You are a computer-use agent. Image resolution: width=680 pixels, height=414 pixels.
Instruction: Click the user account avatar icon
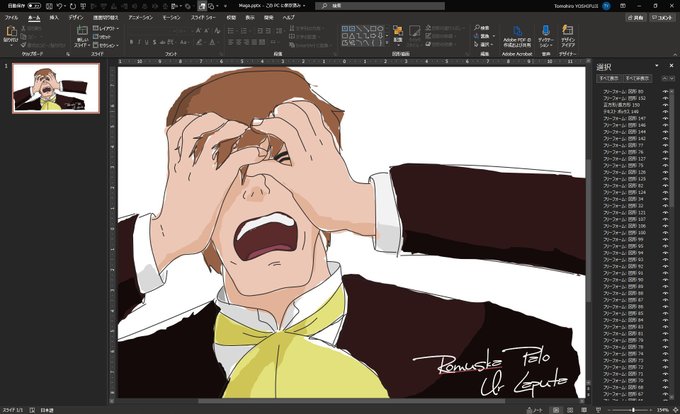tap(606, 6)
